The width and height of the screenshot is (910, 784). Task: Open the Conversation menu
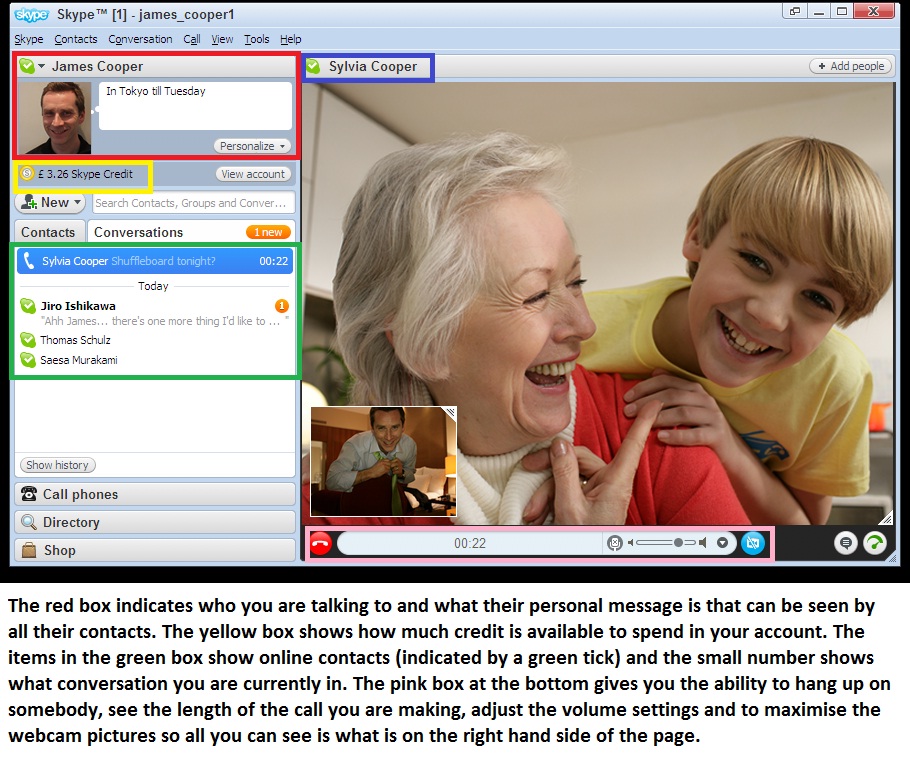tap(140, 39)
